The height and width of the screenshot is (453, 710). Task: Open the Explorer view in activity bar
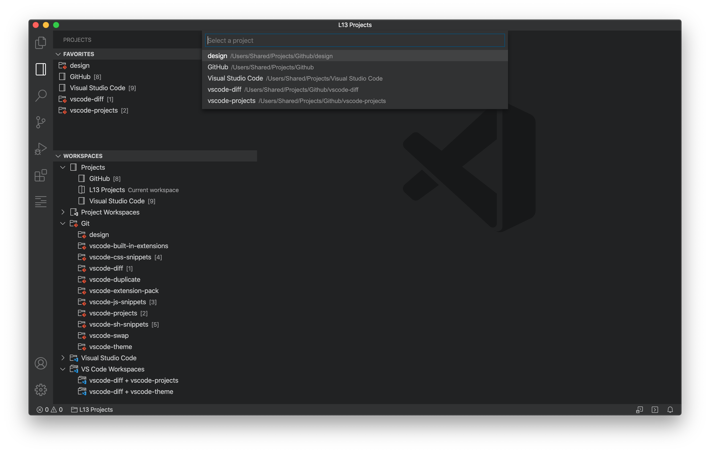tap(41, 43)
